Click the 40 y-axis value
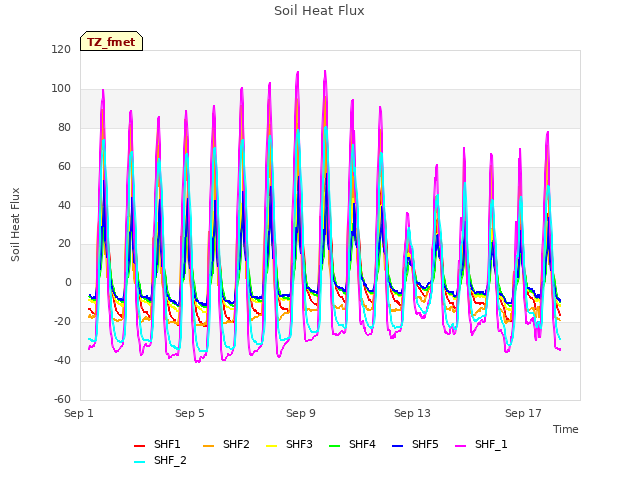The height and width of the screenshot is (480, 640). (64, 205)
